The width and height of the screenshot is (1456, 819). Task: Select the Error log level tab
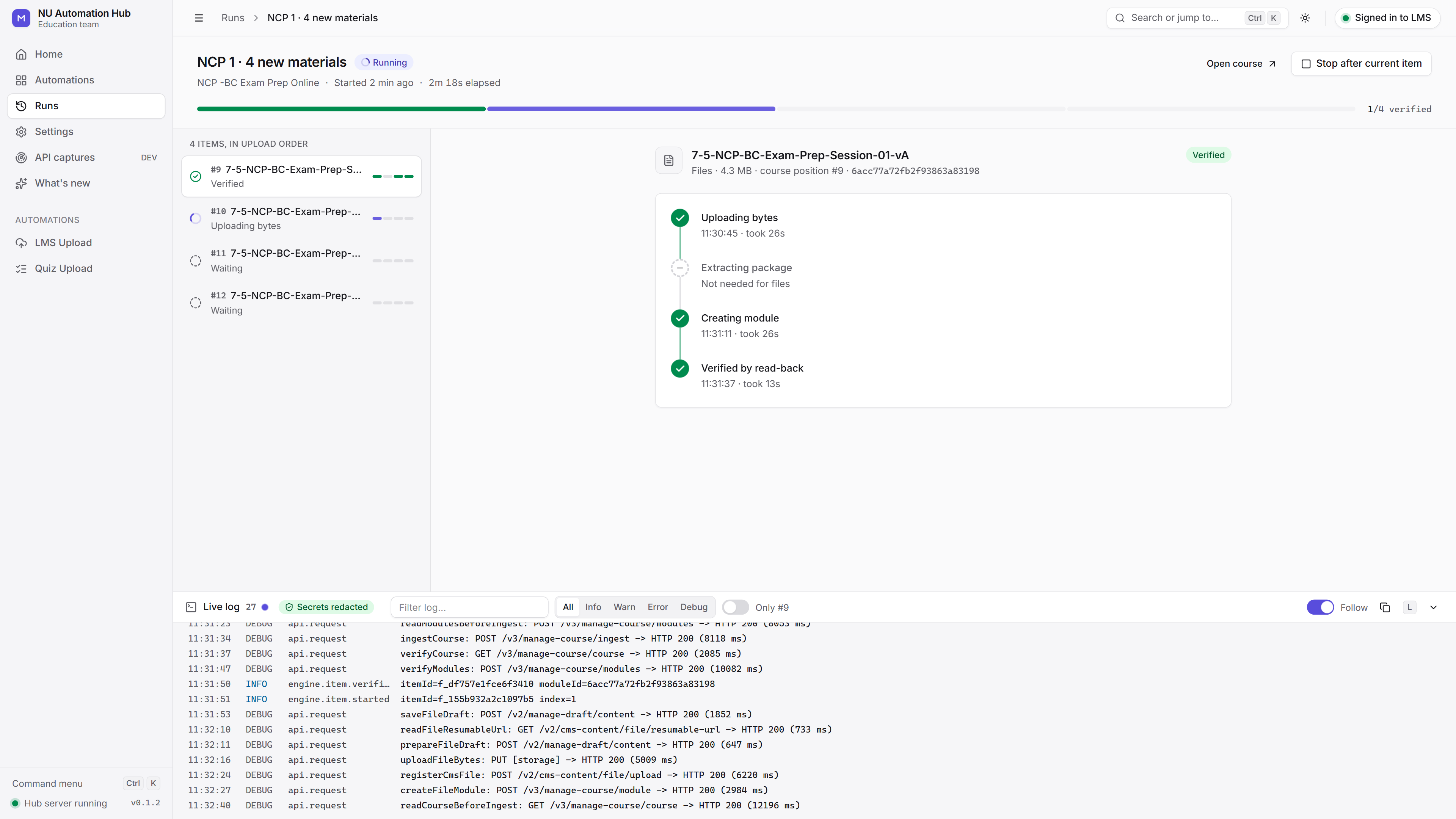tap(657, 607)
